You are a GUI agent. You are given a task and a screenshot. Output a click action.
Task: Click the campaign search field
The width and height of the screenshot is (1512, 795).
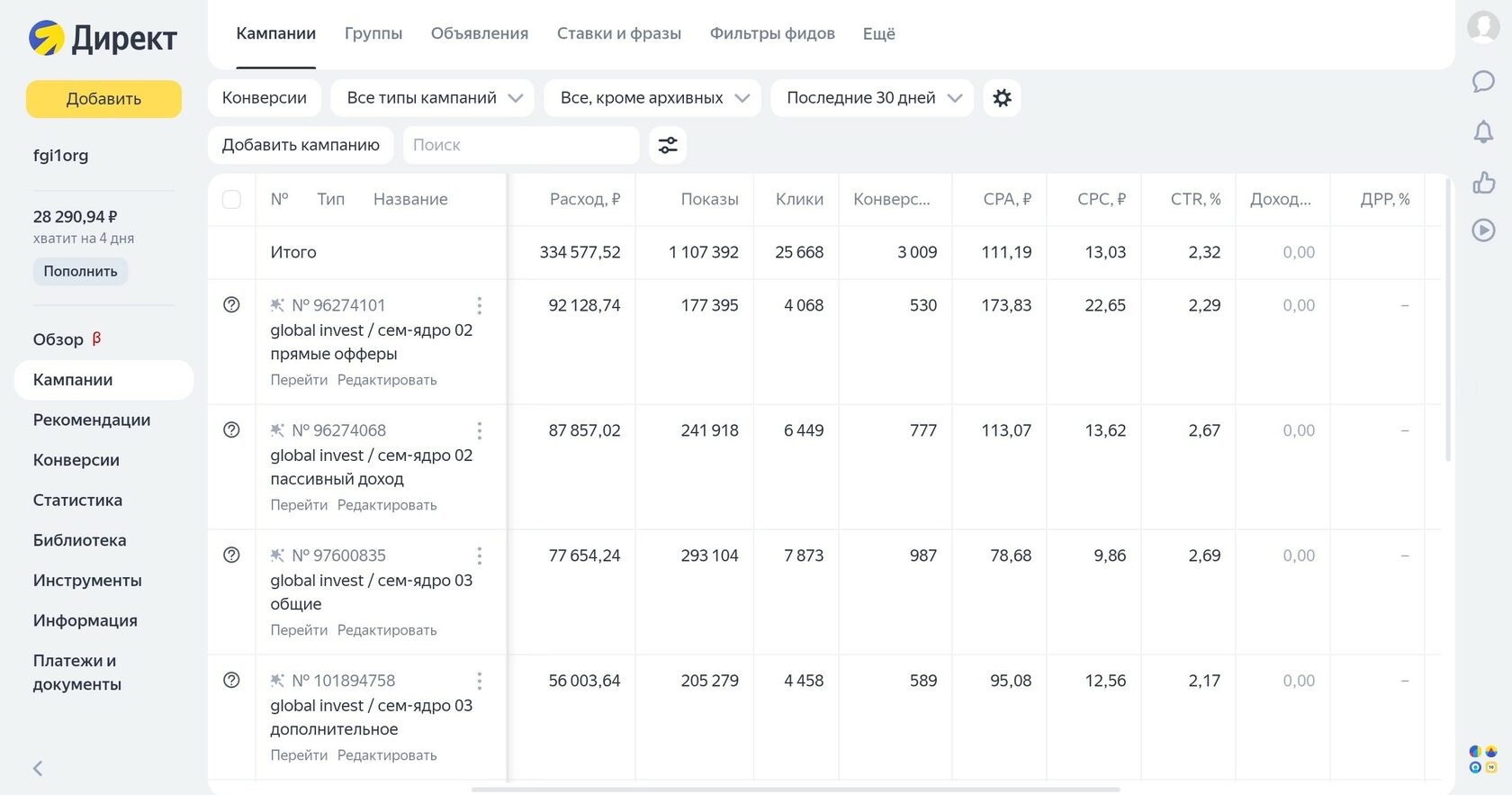[x=521, y=145]
